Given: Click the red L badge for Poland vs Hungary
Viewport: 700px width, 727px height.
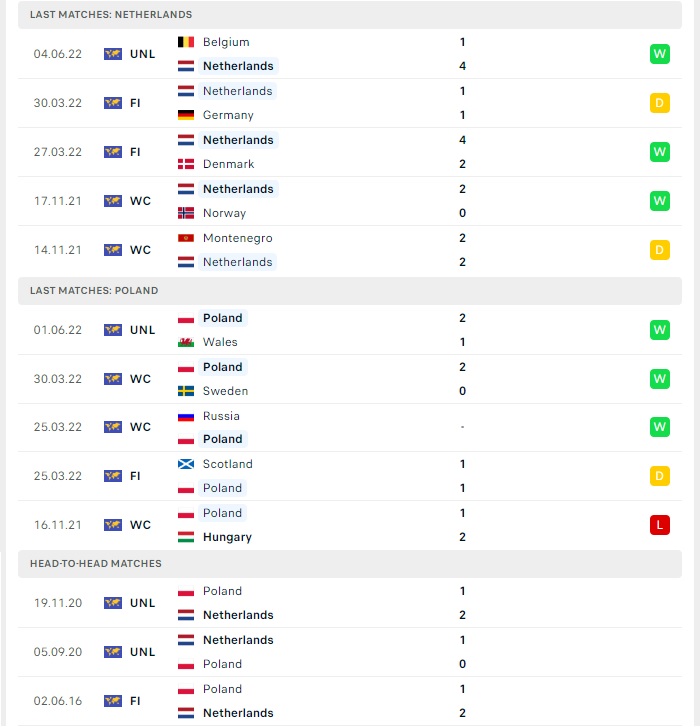Looking at the screenshot, I should (659, 525).
